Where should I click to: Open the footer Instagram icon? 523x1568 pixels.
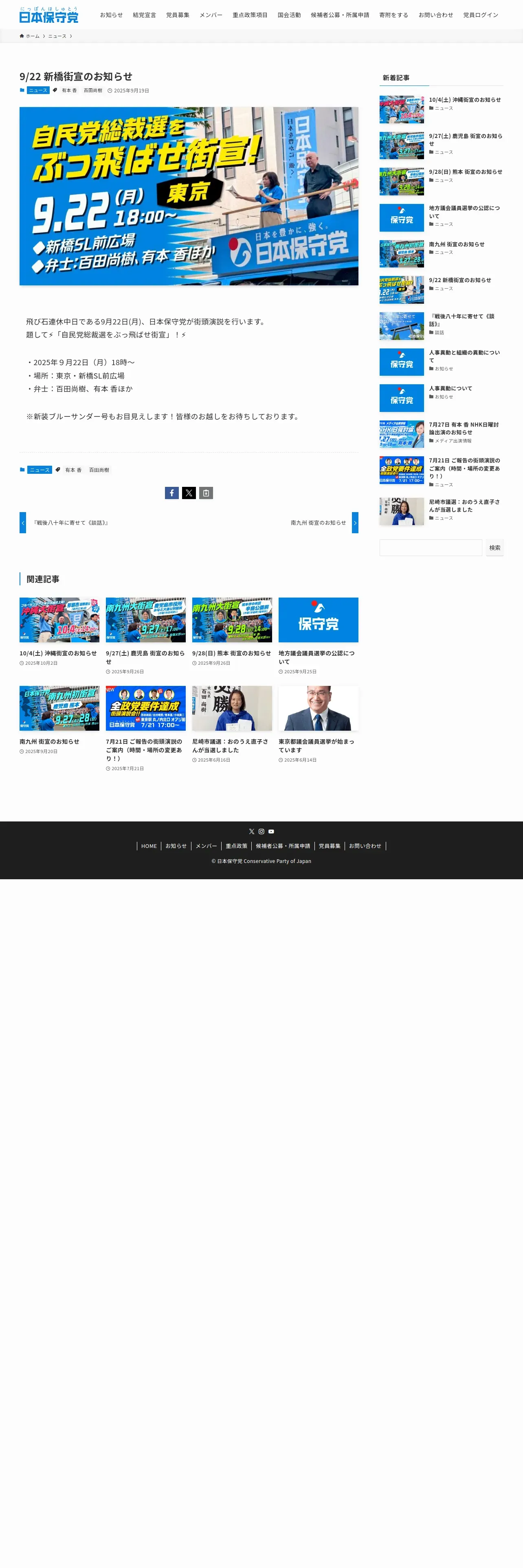(261, 832)
